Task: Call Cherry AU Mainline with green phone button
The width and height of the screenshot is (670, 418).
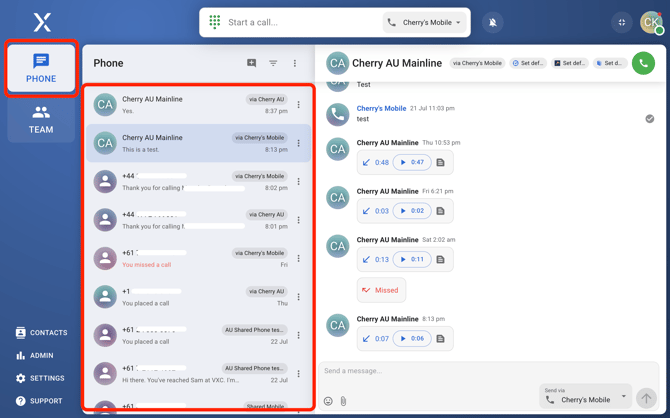Action: 643,63
